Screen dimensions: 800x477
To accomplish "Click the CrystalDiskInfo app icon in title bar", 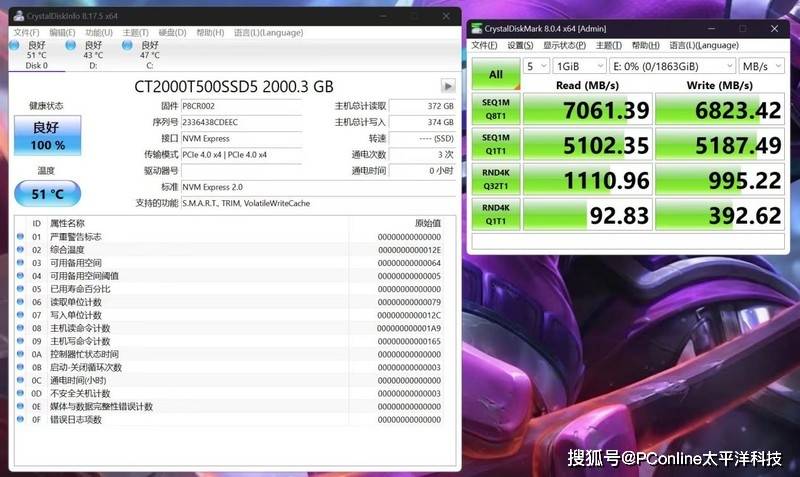I will coord(19,16).
